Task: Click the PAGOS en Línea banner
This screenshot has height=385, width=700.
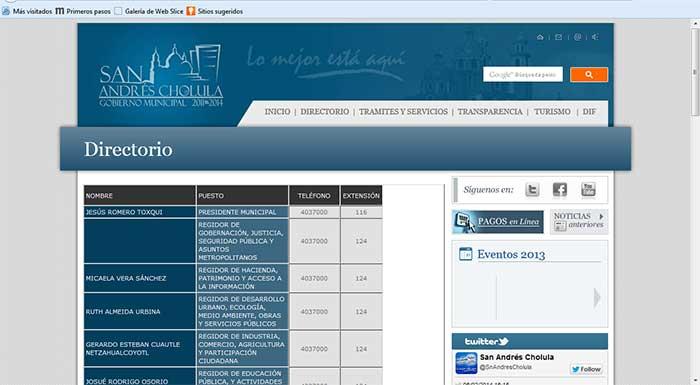Action: pos(498,222)
